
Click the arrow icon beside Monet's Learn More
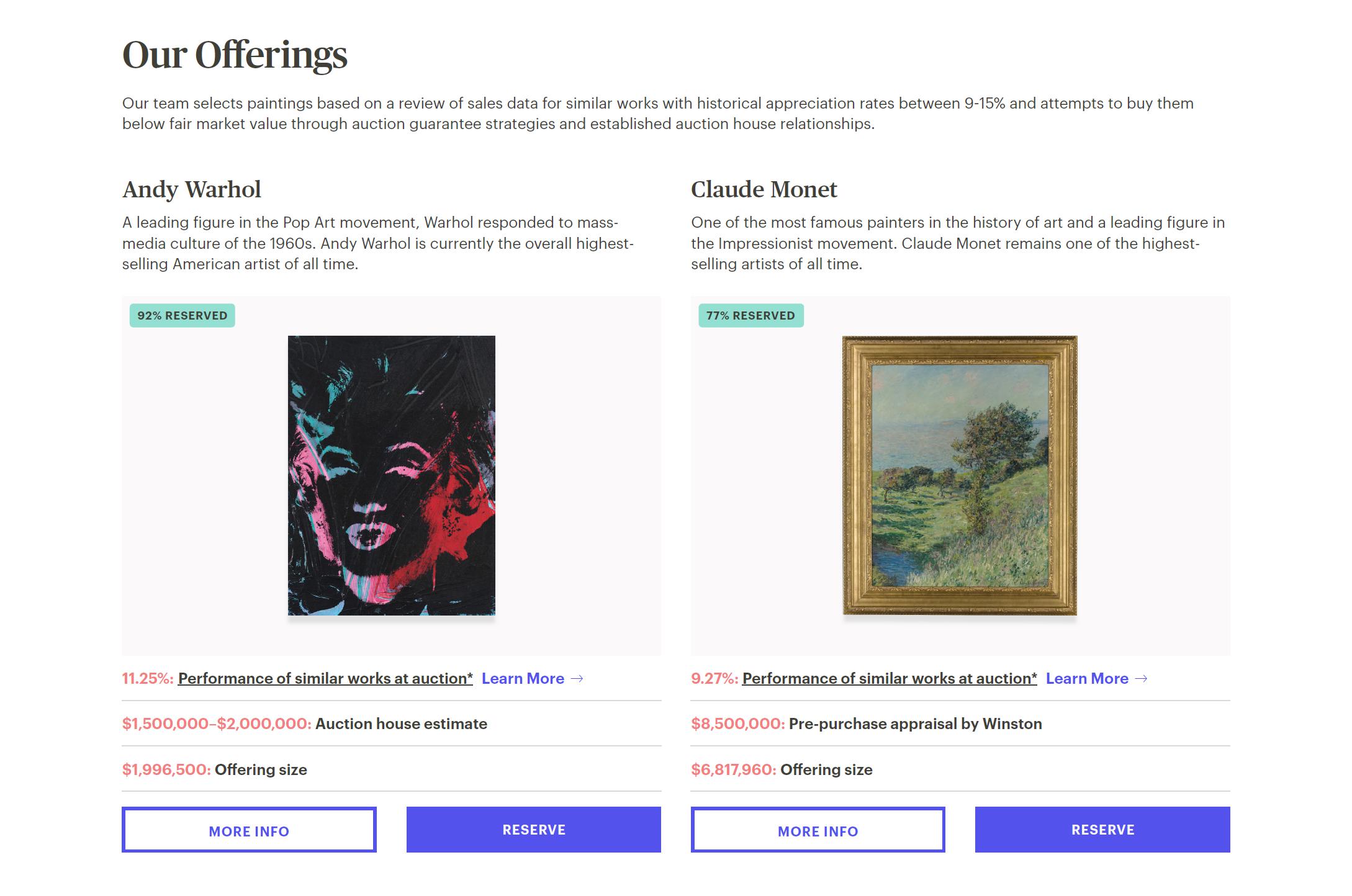[x=1141, y=679]
